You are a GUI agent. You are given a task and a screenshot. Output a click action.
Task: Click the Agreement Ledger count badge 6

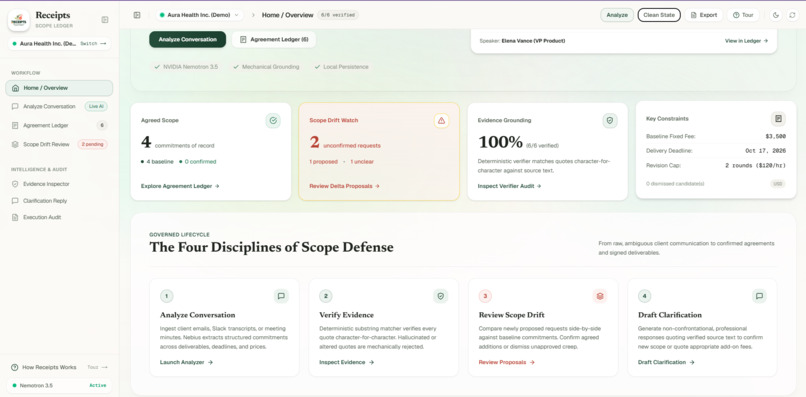tap(102, 125)
